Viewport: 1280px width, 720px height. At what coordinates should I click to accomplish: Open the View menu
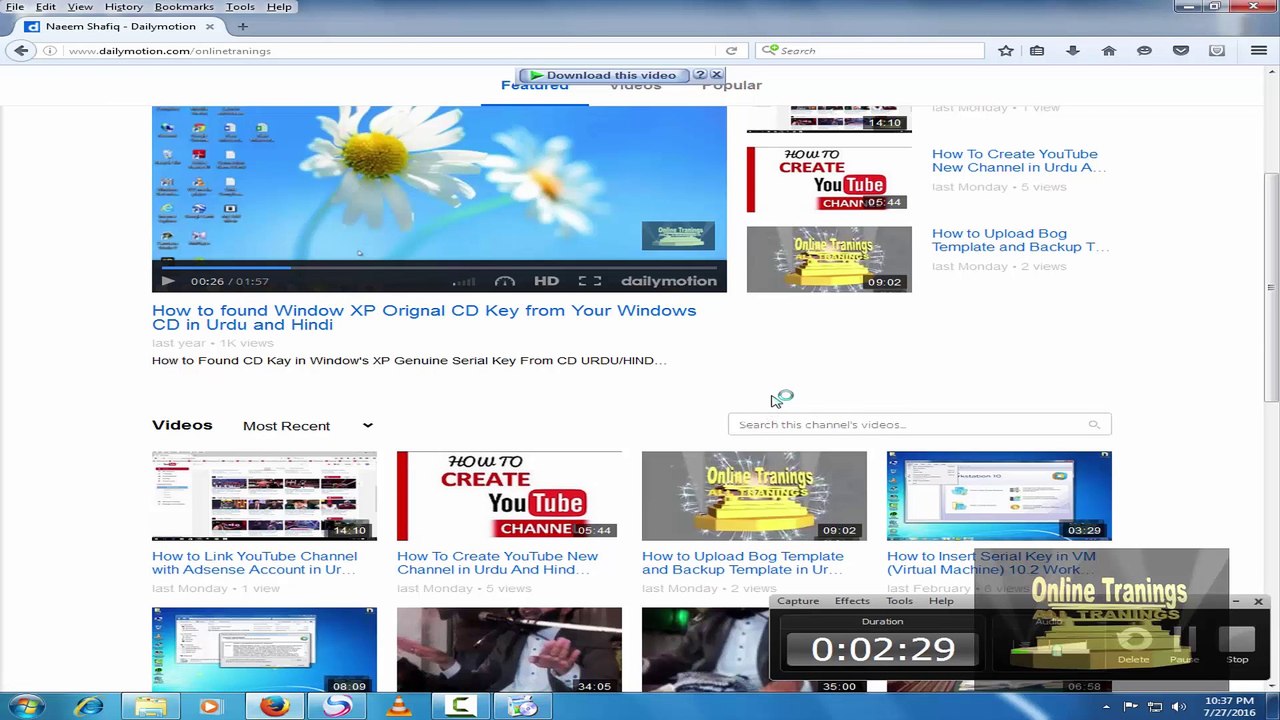click(x=80, y=7)
